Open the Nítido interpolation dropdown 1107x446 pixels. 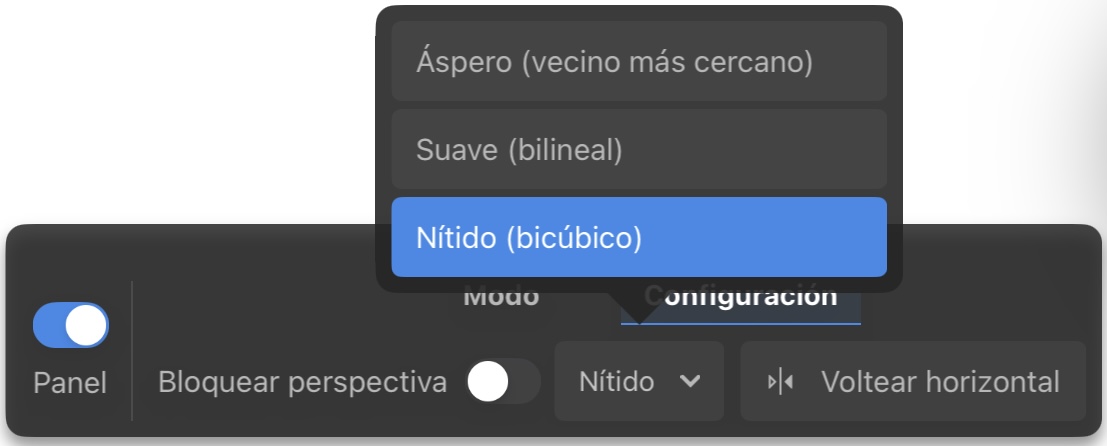(x=639, y=381)
